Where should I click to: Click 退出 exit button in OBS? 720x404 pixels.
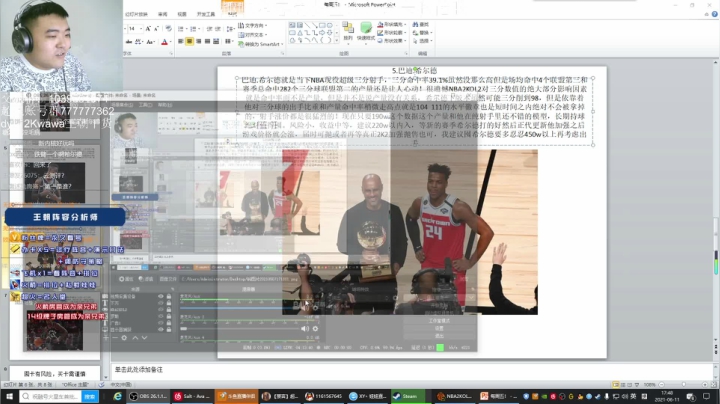point(439,336)
